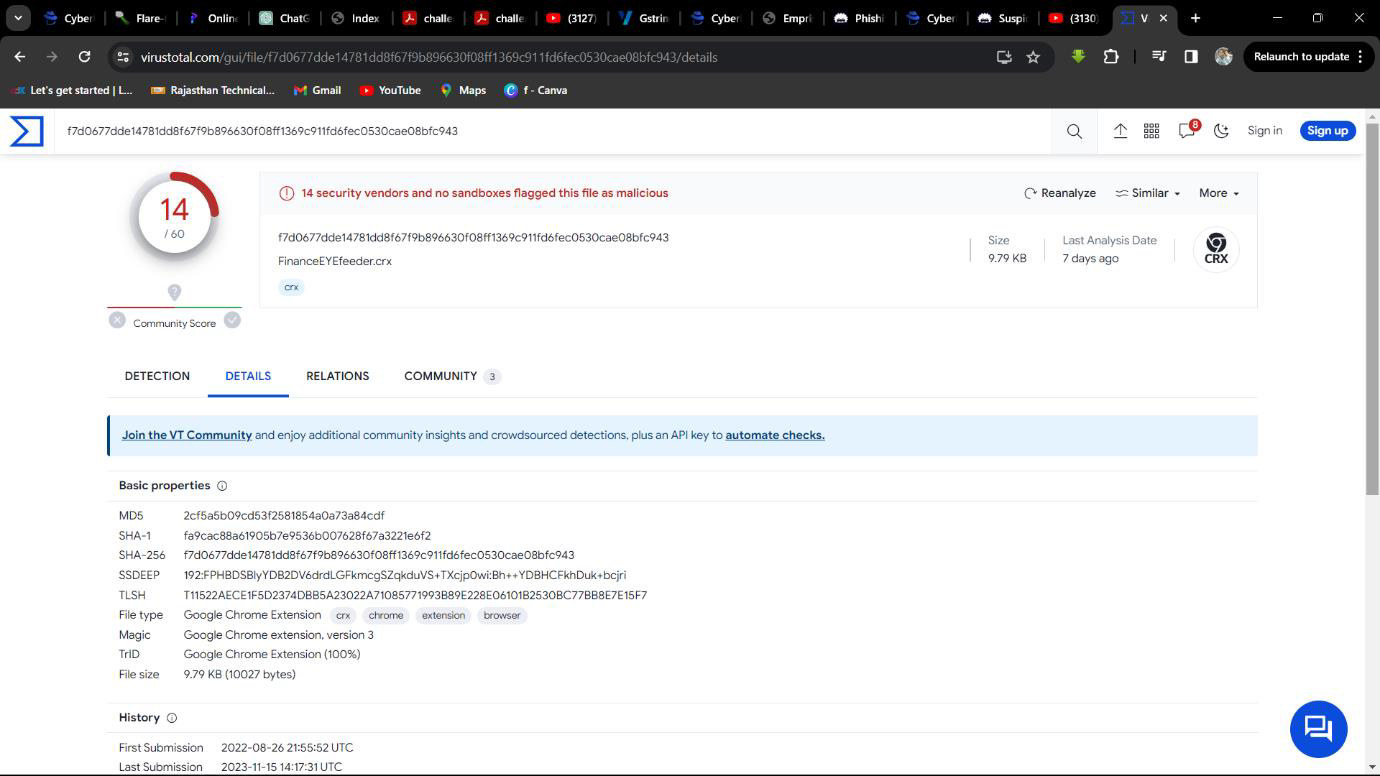Open the apps grid icon

[x=1151, y=131]
